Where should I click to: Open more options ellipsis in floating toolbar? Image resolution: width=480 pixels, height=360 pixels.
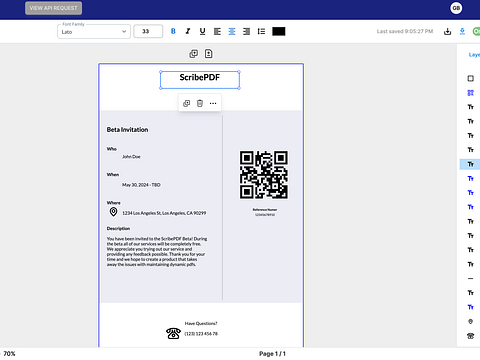tap(213, 103)
